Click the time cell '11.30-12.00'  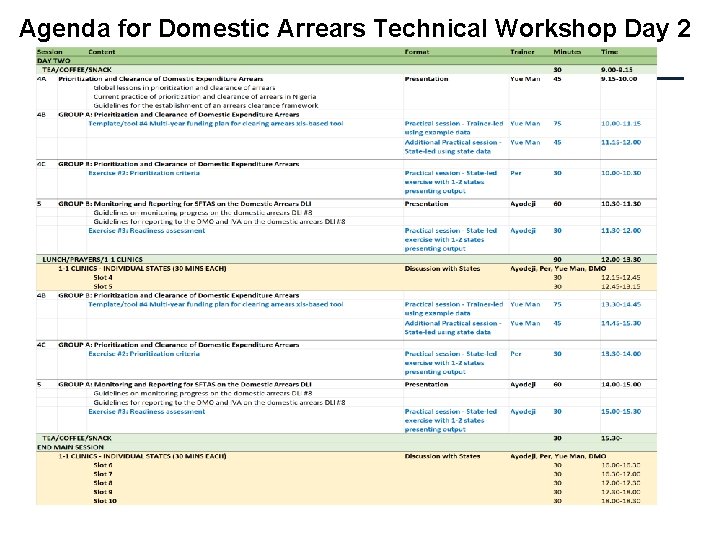[621, 231]
